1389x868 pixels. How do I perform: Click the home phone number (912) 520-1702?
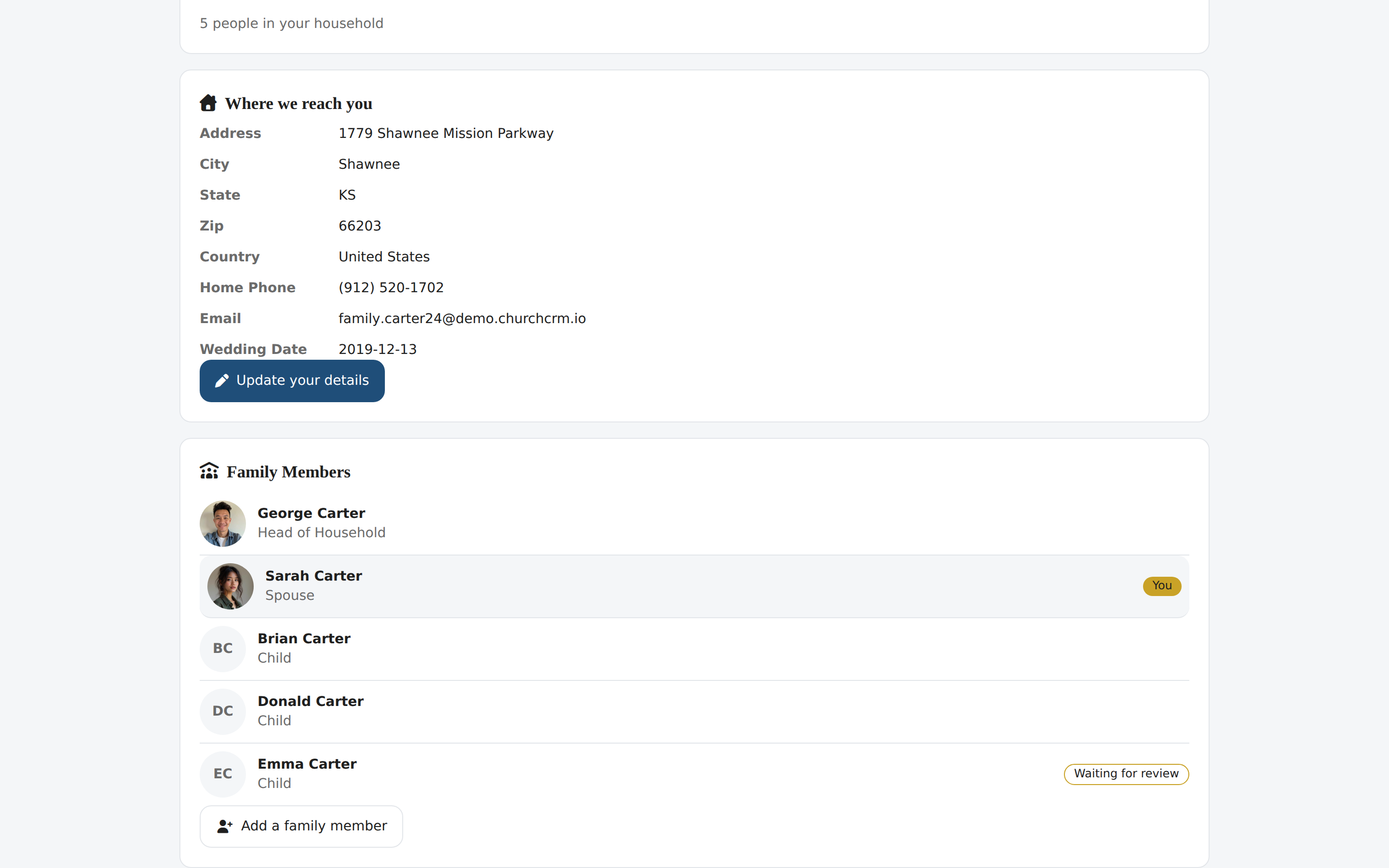click(x=391, y=287)
